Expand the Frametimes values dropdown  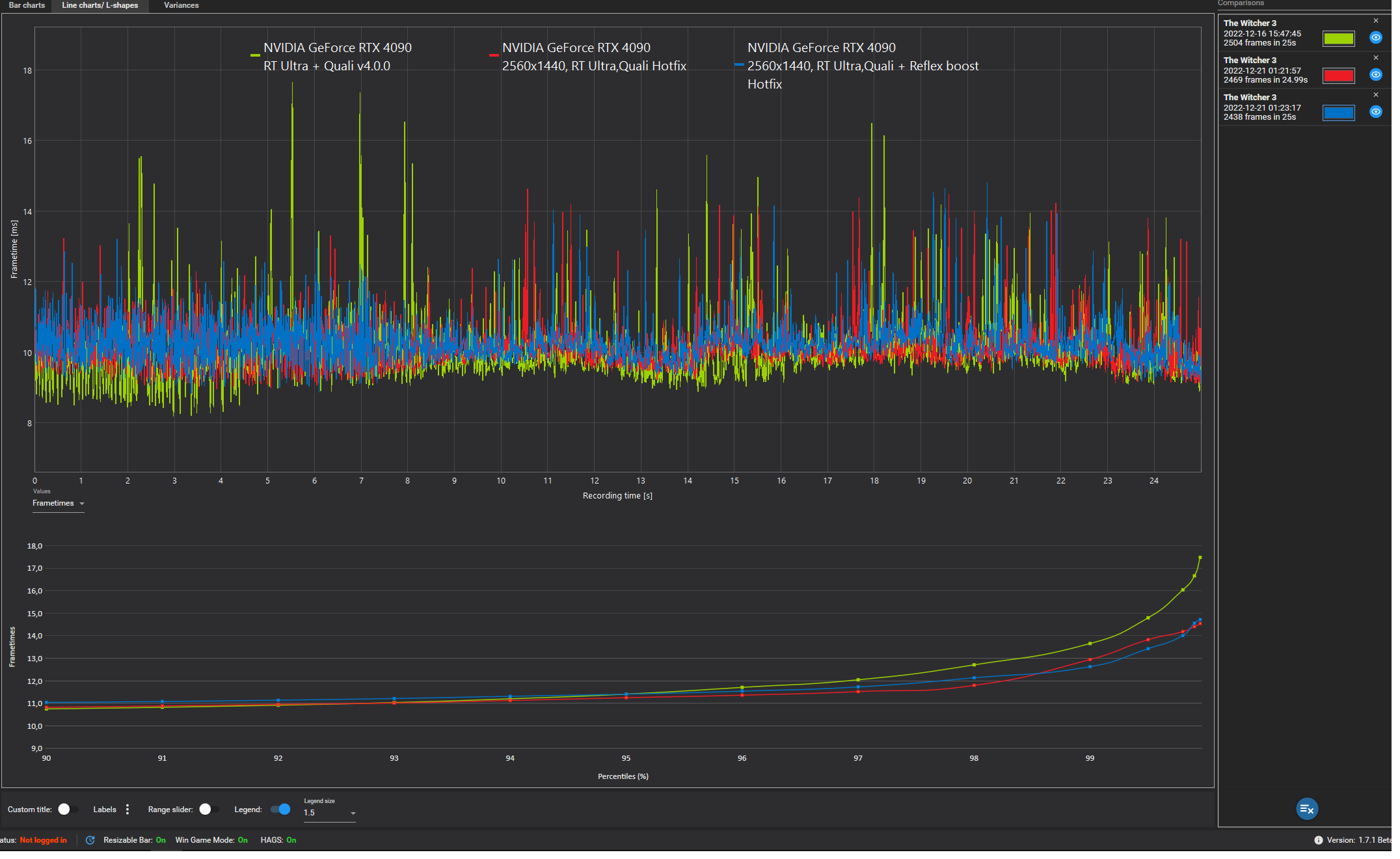point(59,504)
